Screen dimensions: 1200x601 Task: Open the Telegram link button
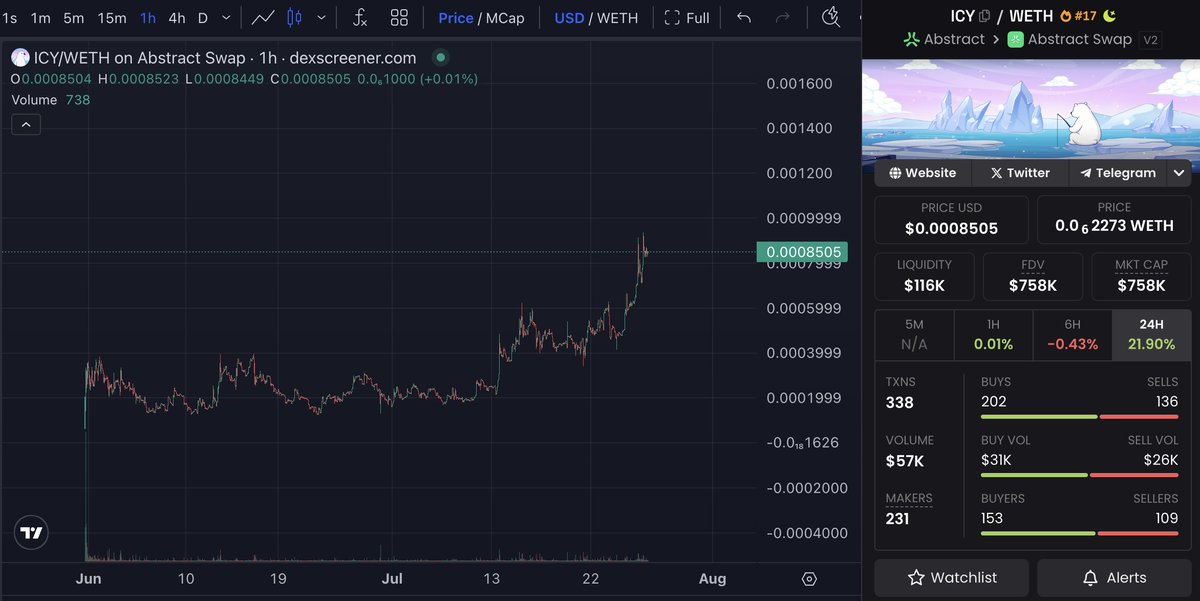[1116, 173]
